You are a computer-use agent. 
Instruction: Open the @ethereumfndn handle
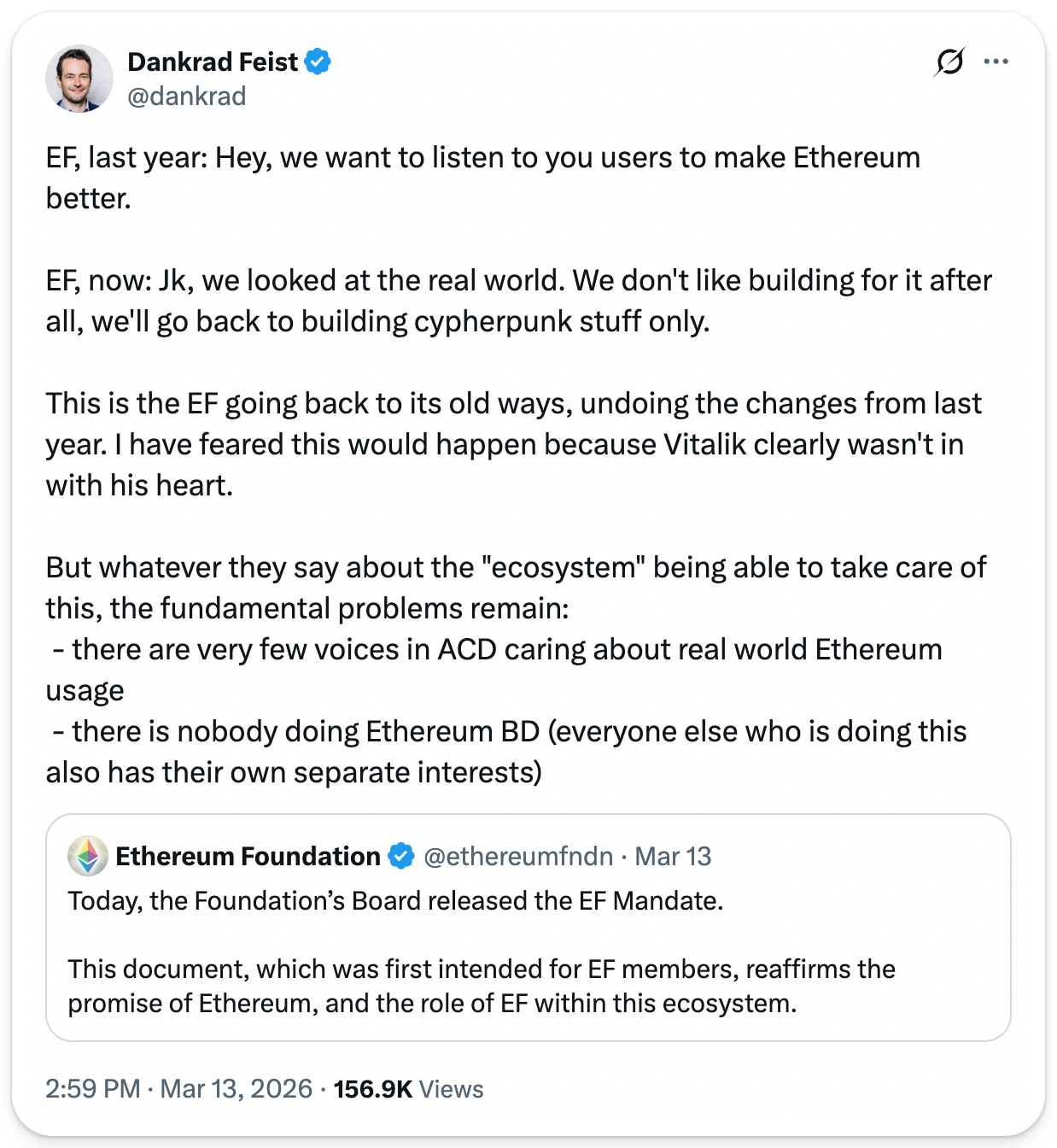[x=518, y=856]
